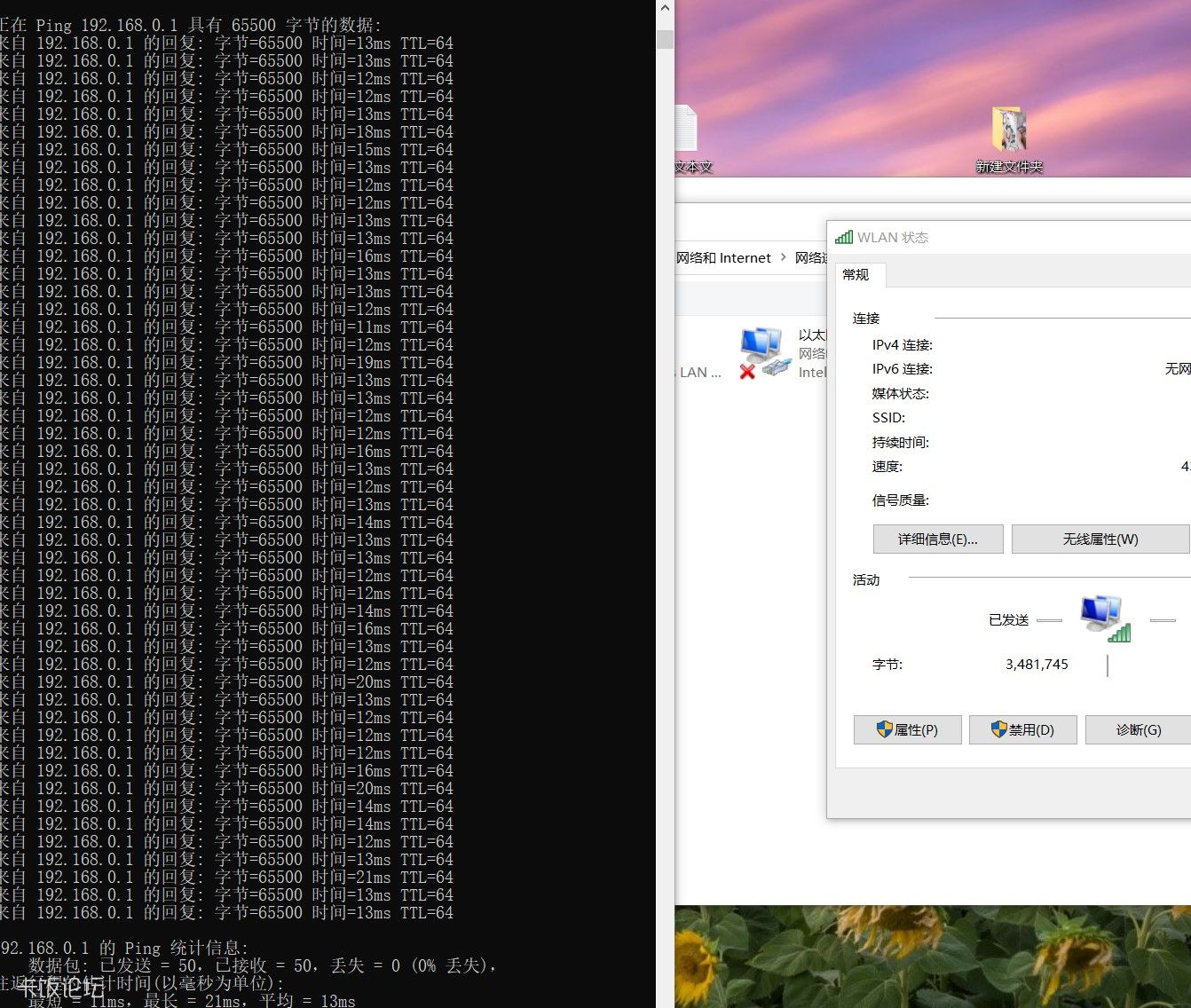Screen dimensions: 1191x1008
Task: Click the ping reply line with 时间=15ms
Action: pos(226,149)
